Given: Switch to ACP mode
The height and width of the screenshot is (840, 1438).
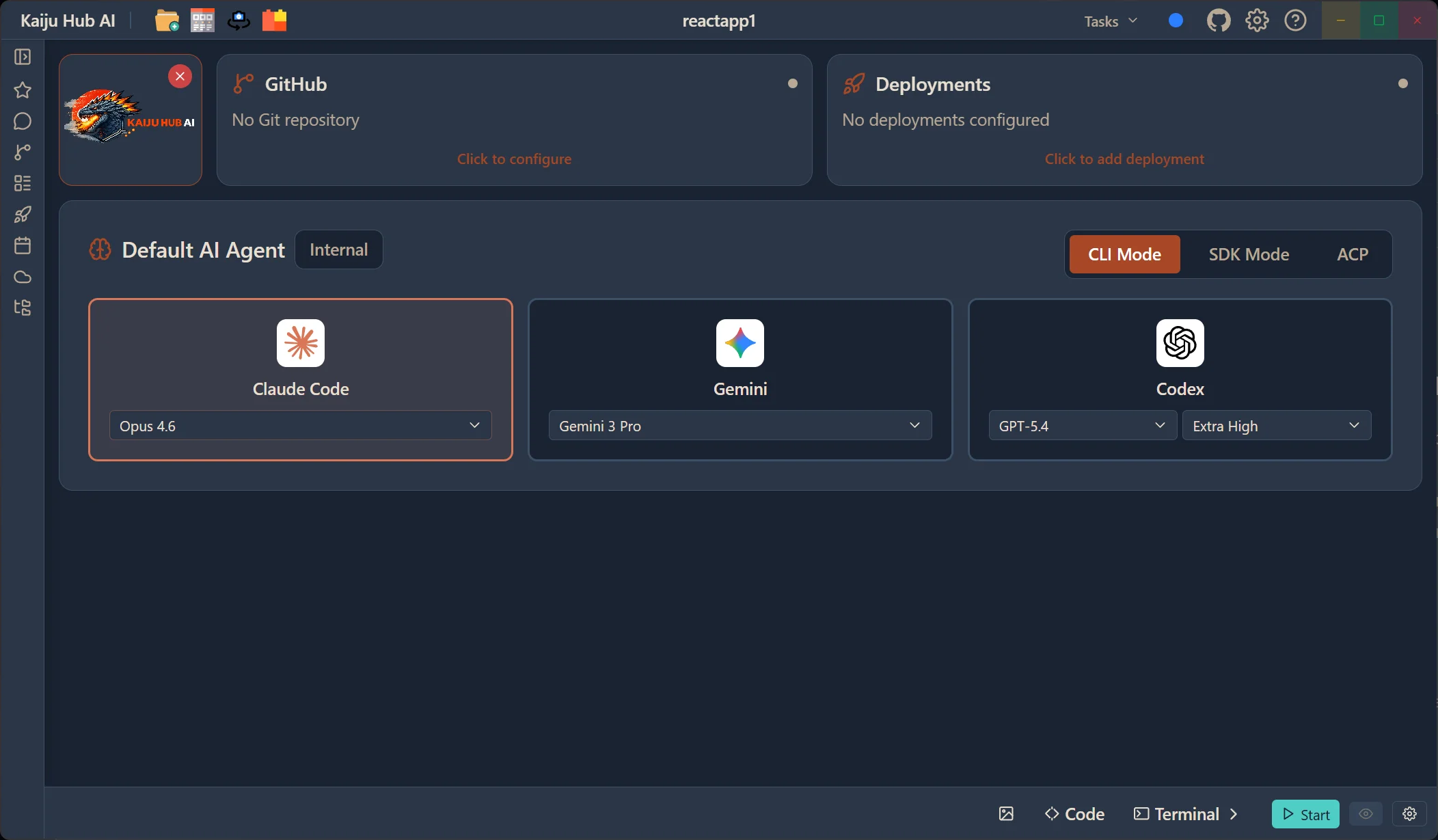Looking at the screenshot, I should pos(1353,254).
